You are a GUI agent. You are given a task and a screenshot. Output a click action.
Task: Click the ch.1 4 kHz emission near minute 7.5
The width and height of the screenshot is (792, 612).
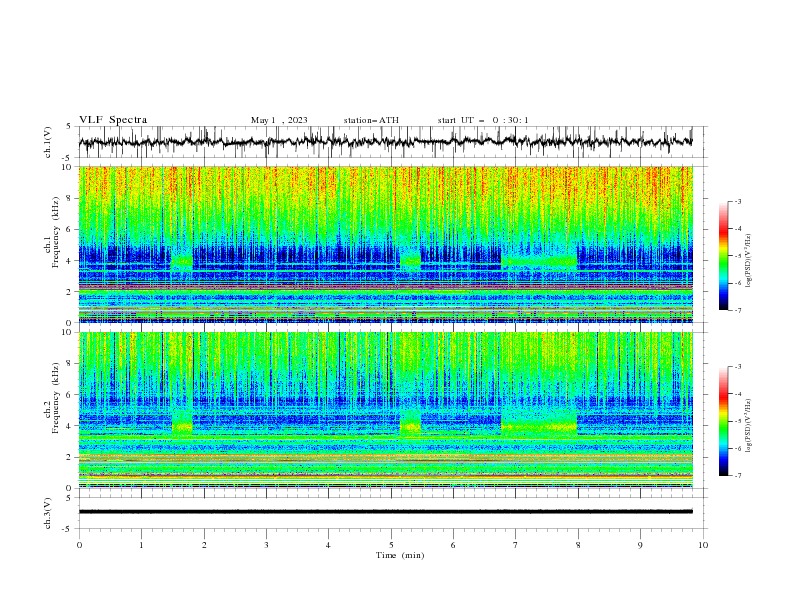tap(539, 261)
